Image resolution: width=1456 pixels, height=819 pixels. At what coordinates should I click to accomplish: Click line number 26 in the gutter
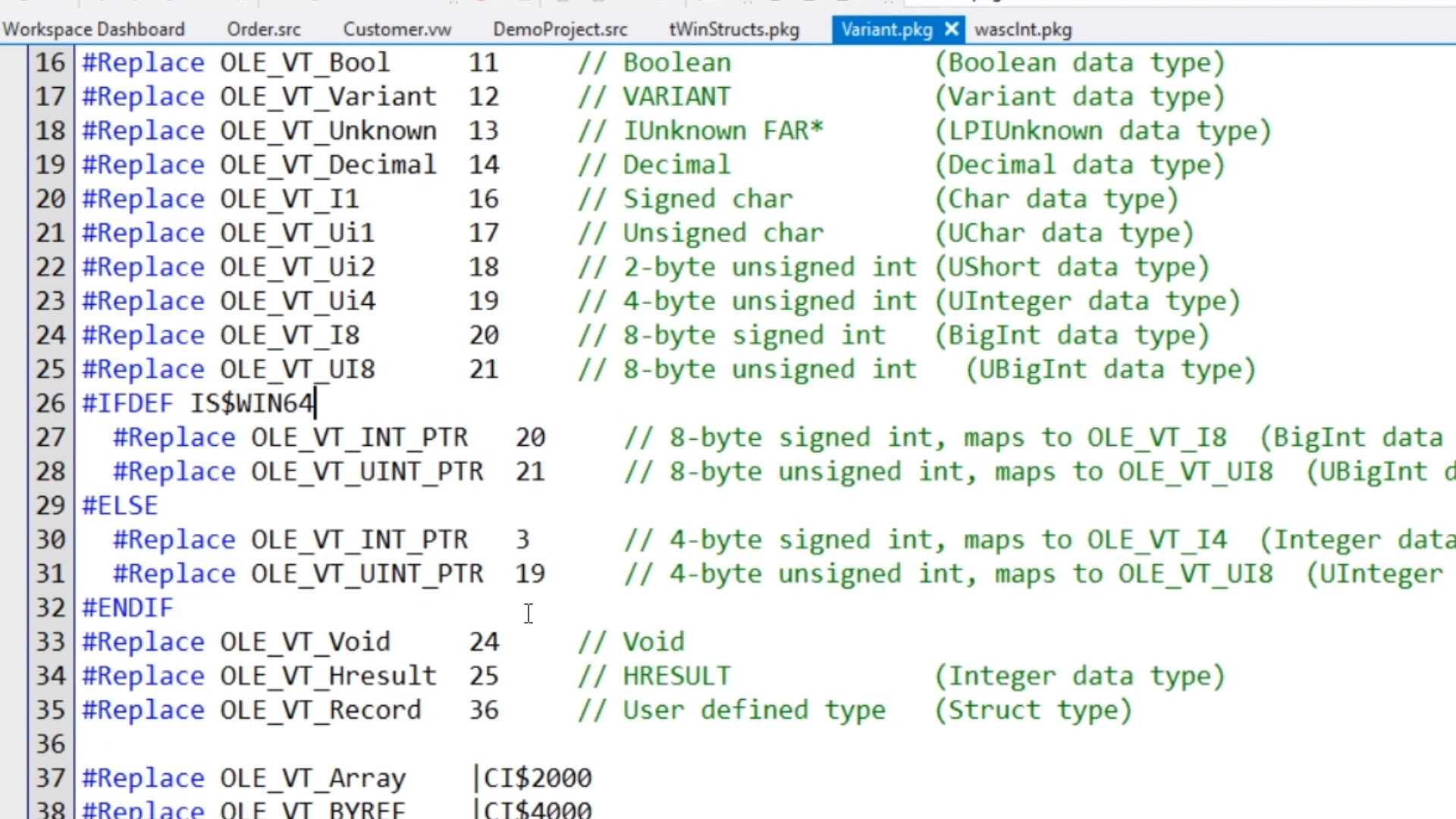coord(50,403)
